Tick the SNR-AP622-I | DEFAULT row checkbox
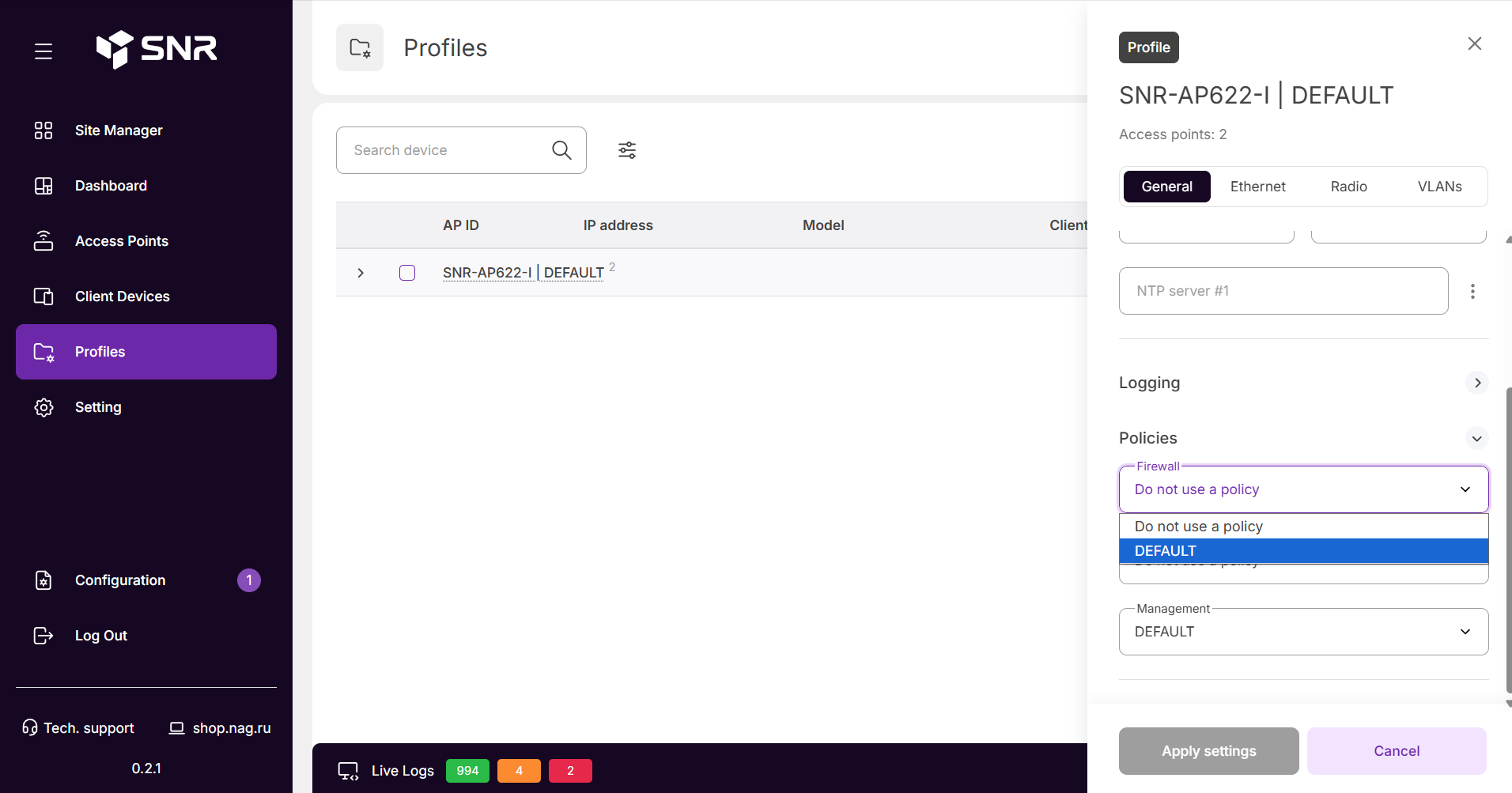 407,273
